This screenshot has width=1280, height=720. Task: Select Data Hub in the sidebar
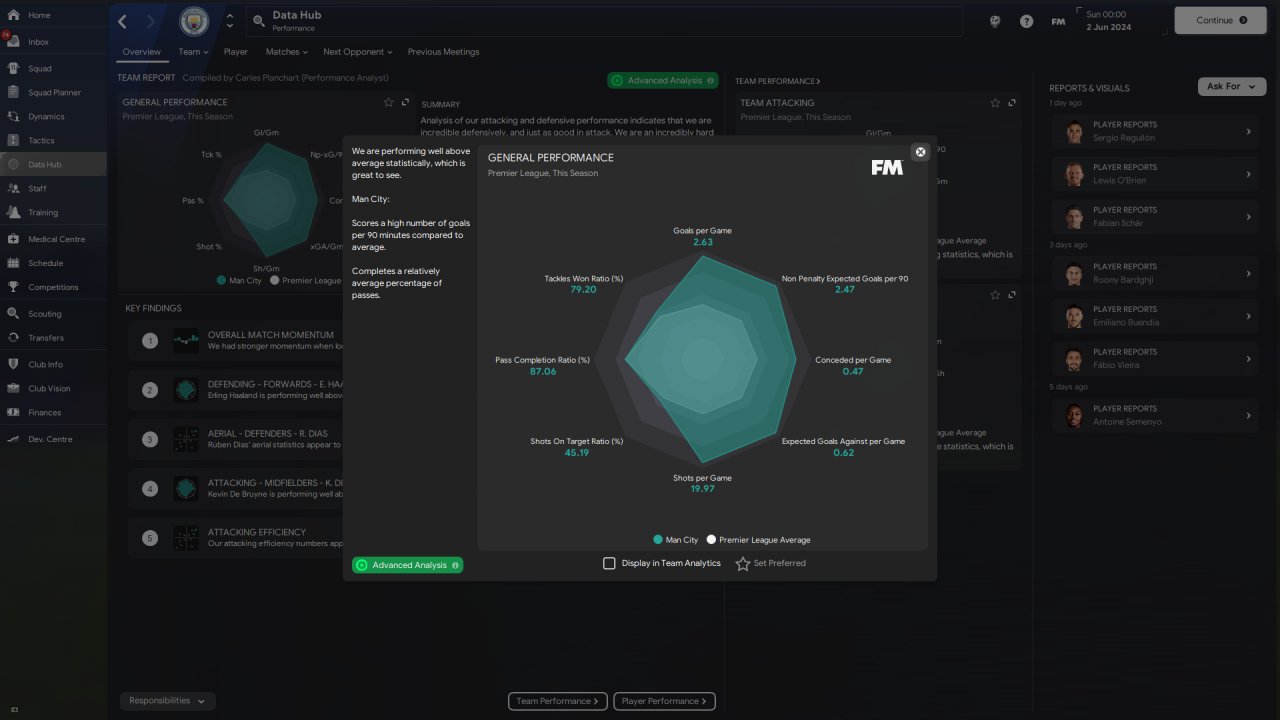[53, 165]
